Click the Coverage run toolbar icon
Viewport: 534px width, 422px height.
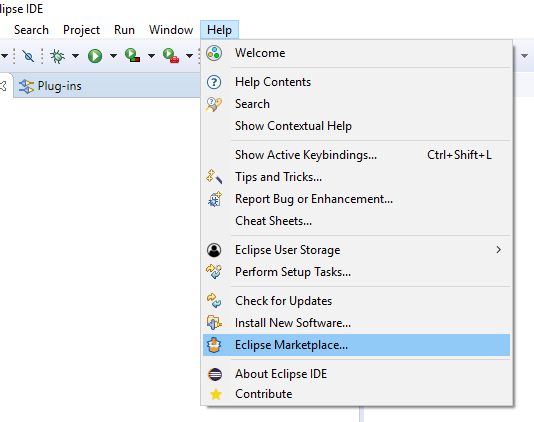pos(132,56)
